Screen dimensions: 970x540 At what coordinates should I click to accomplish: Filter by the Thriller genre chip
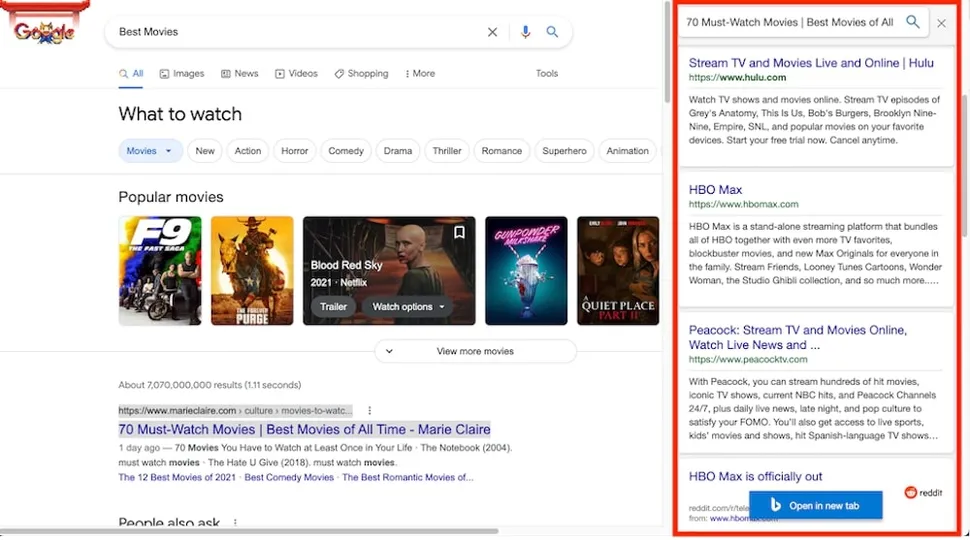447,151
